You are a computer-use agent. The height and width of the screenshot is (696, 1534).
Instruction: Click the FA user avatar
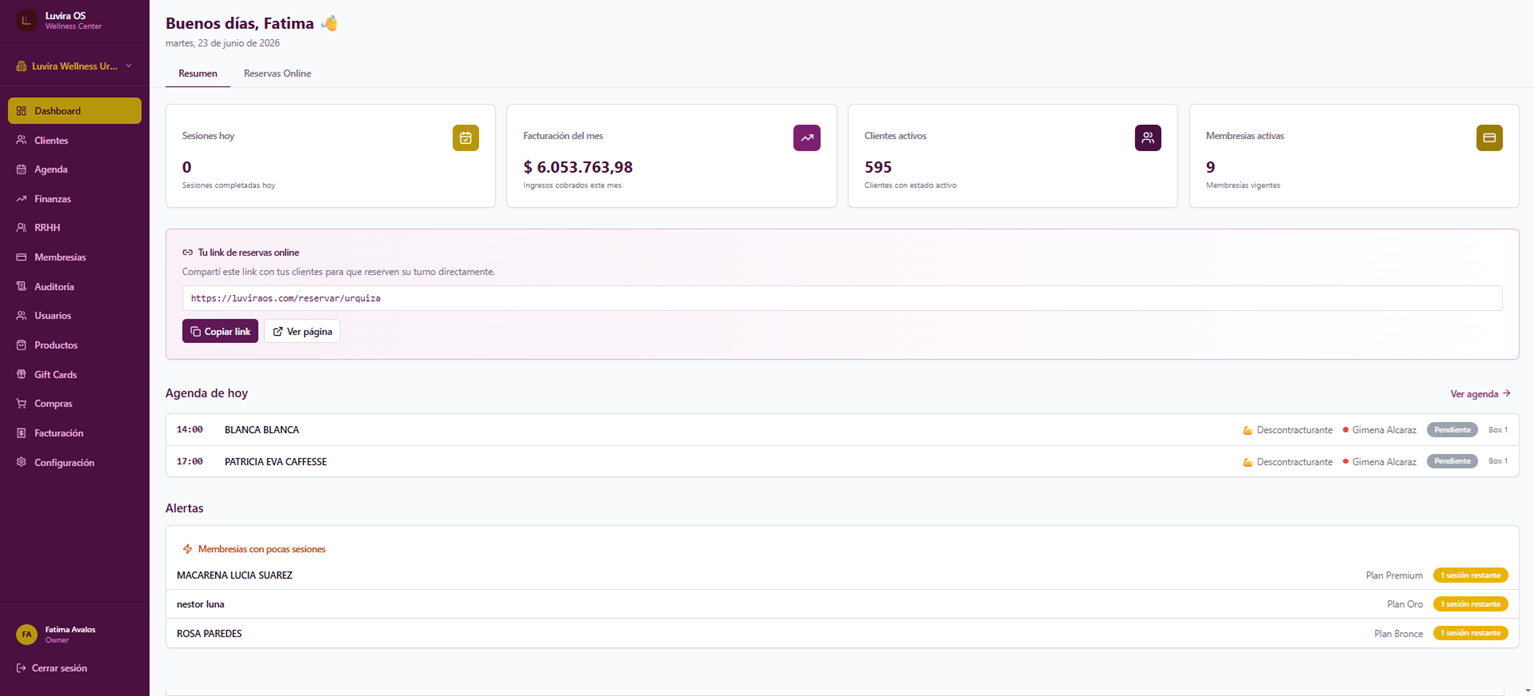(26, 634)
